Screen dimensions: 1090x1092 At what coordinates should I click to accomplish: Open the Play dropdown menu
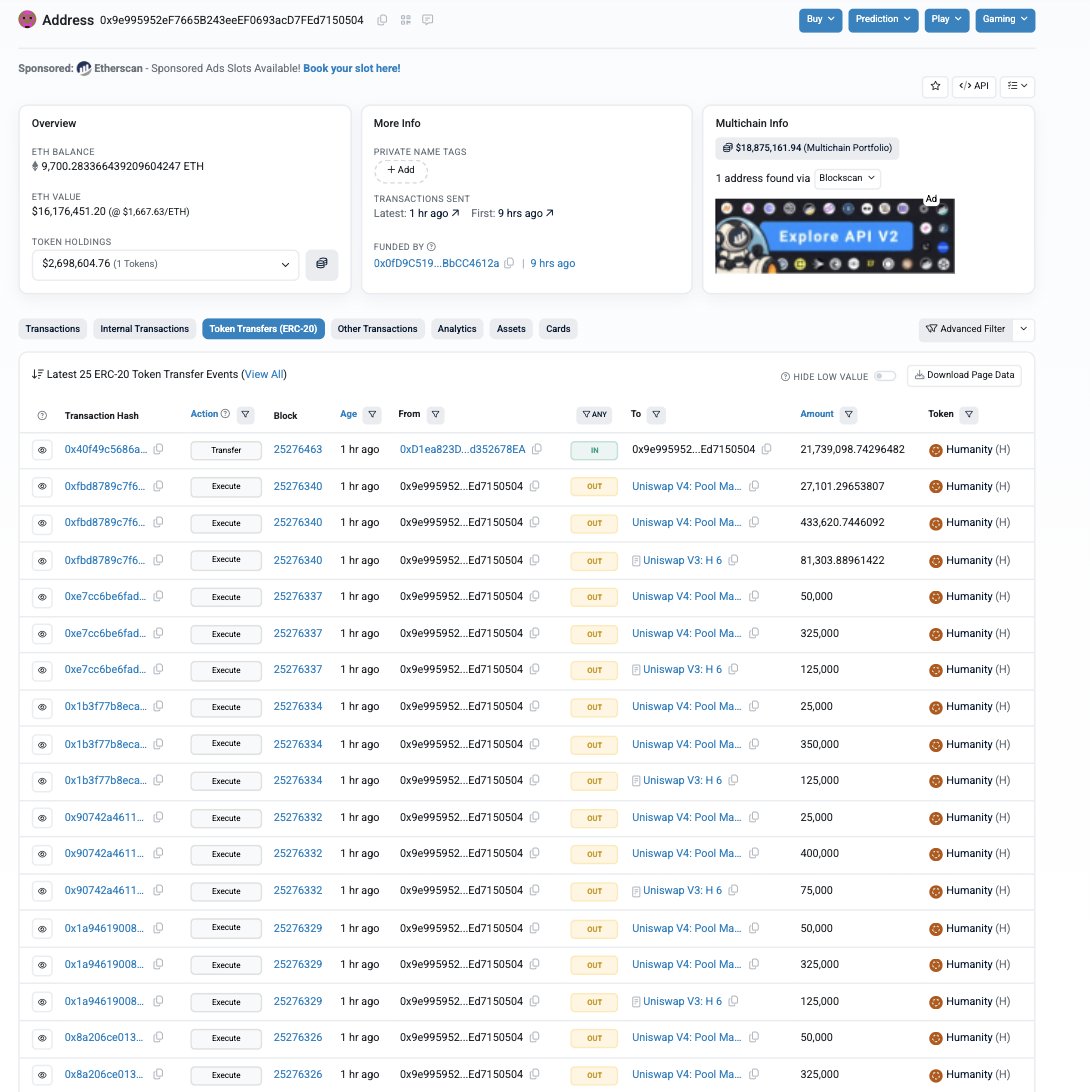coord(947,20)
